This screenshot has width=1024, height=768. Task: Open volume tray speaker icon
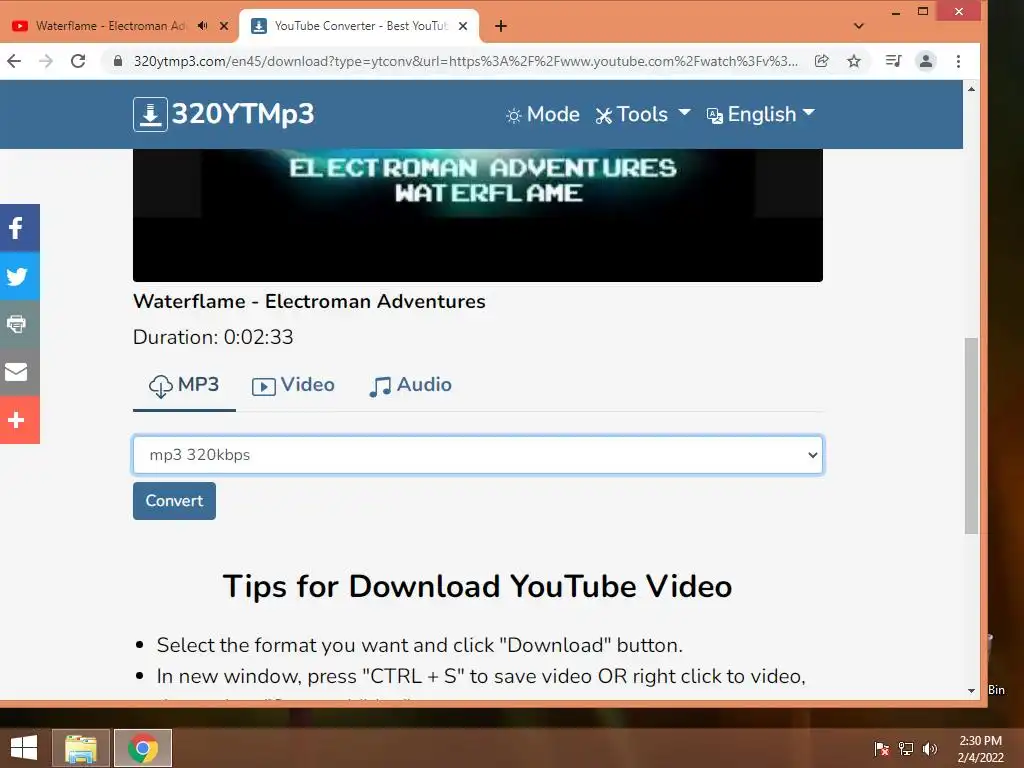[x=929, y=748]
